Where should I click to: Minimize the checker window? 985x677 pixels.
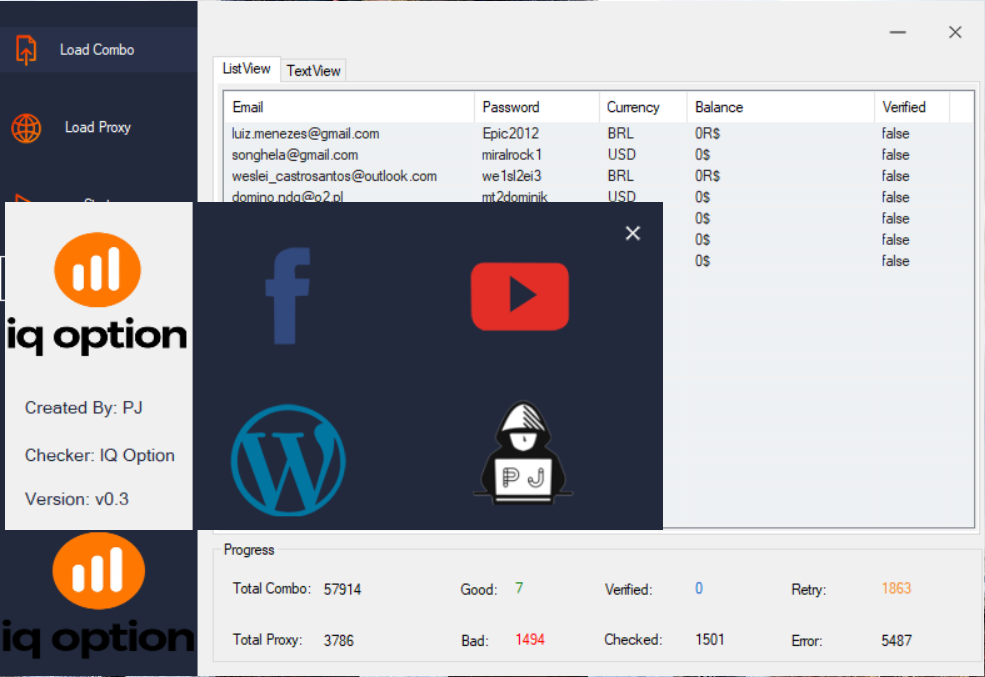(898, 32)
